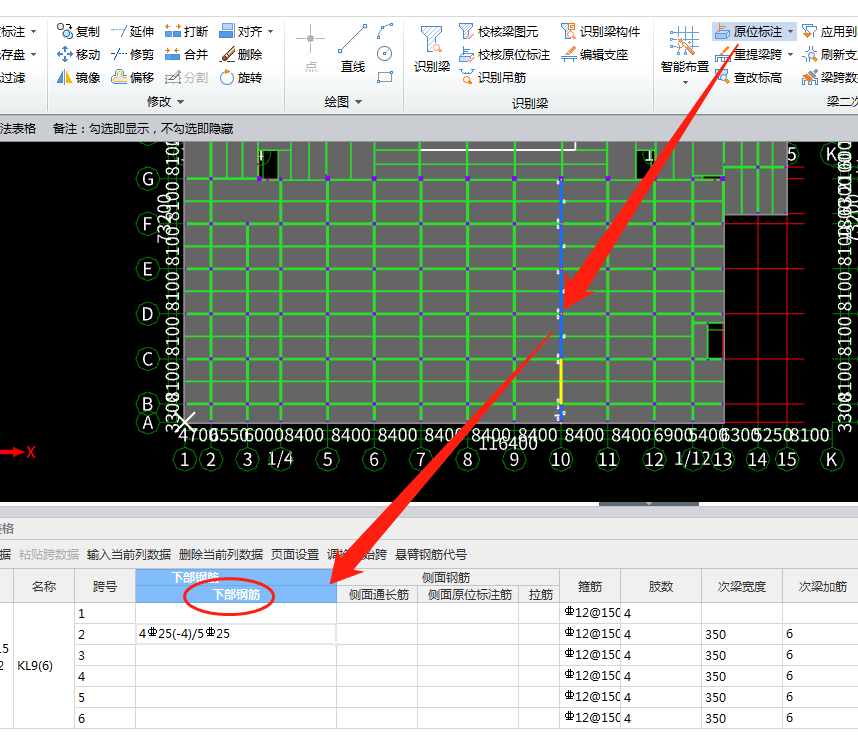This screenshot has width=858, height=739.
Task: Select the 肢数 column header
Action: [661, 586]
